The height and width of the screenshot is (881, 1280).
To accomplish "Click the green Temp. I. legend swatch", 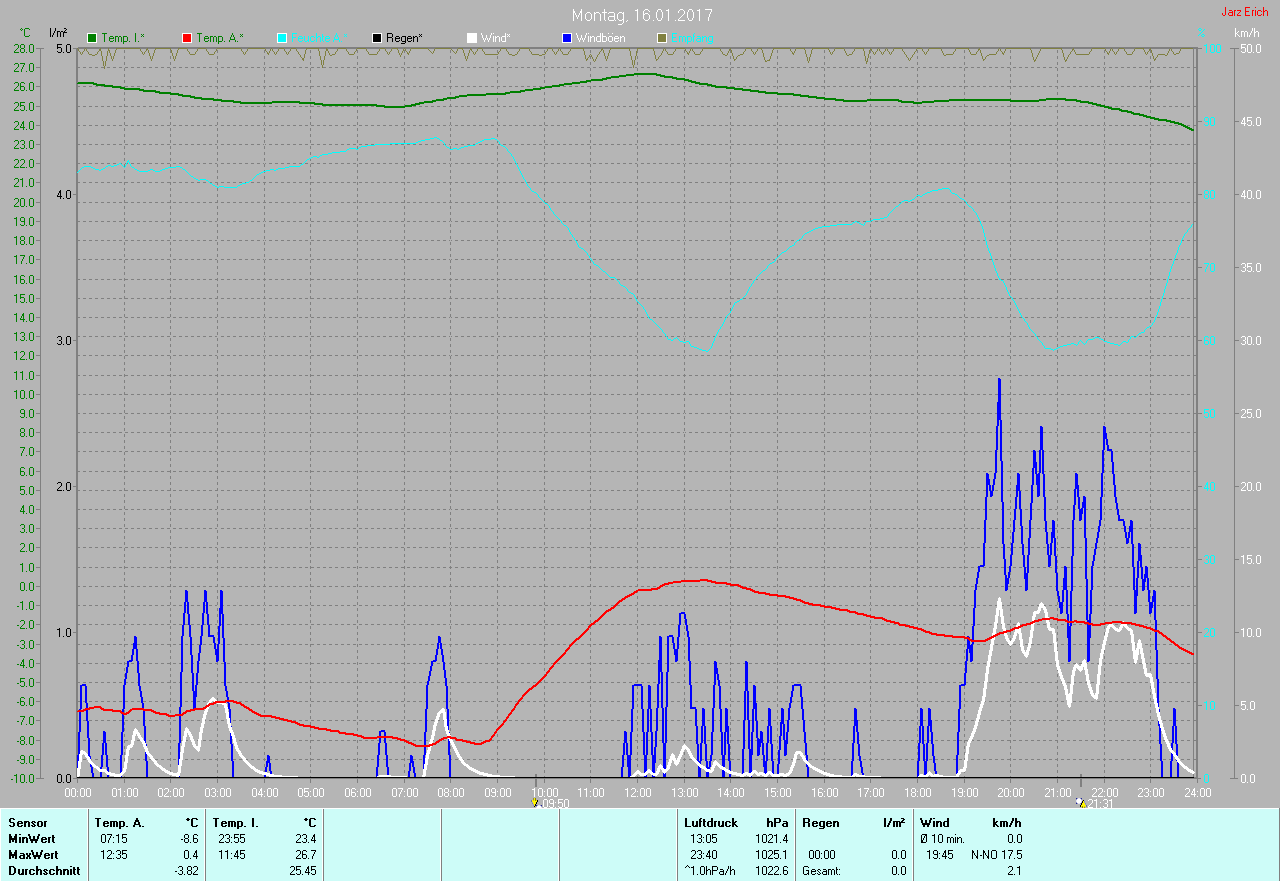I will 93,38.
